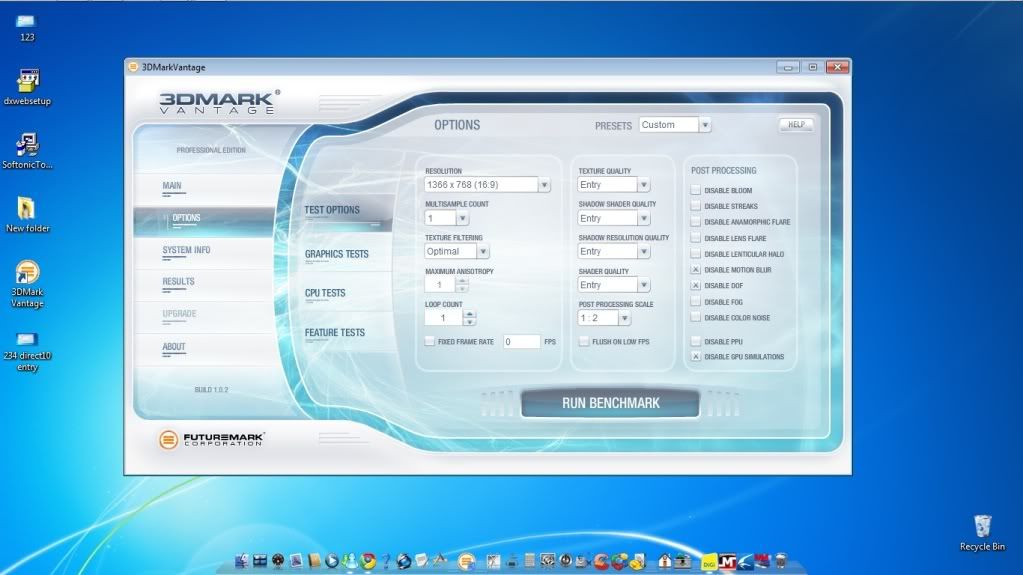Enable the Disable Bloom checkbox

pos(696,190)
